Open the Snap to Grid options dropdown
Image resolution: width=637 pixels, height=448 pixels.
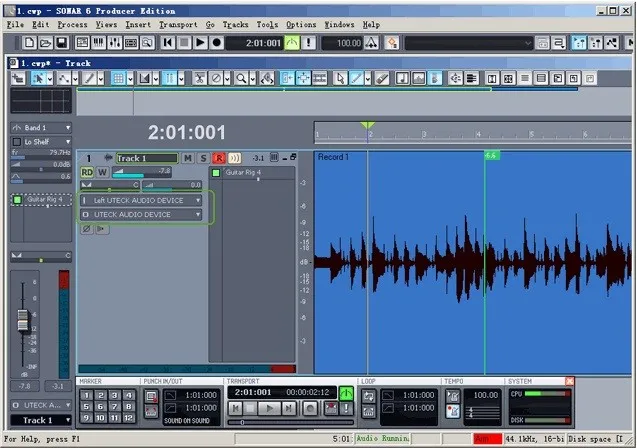[130, 78]
